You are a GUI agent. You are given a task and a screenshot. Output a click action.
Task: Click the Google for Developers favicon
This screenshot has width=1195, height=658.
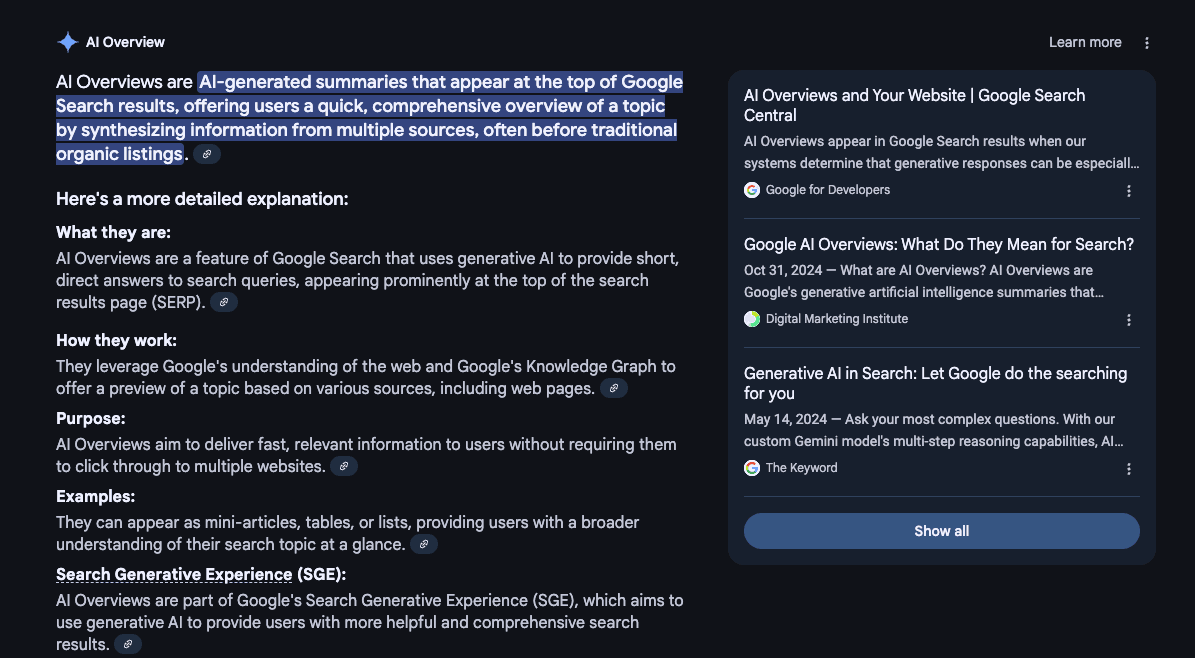click(752, 190)
